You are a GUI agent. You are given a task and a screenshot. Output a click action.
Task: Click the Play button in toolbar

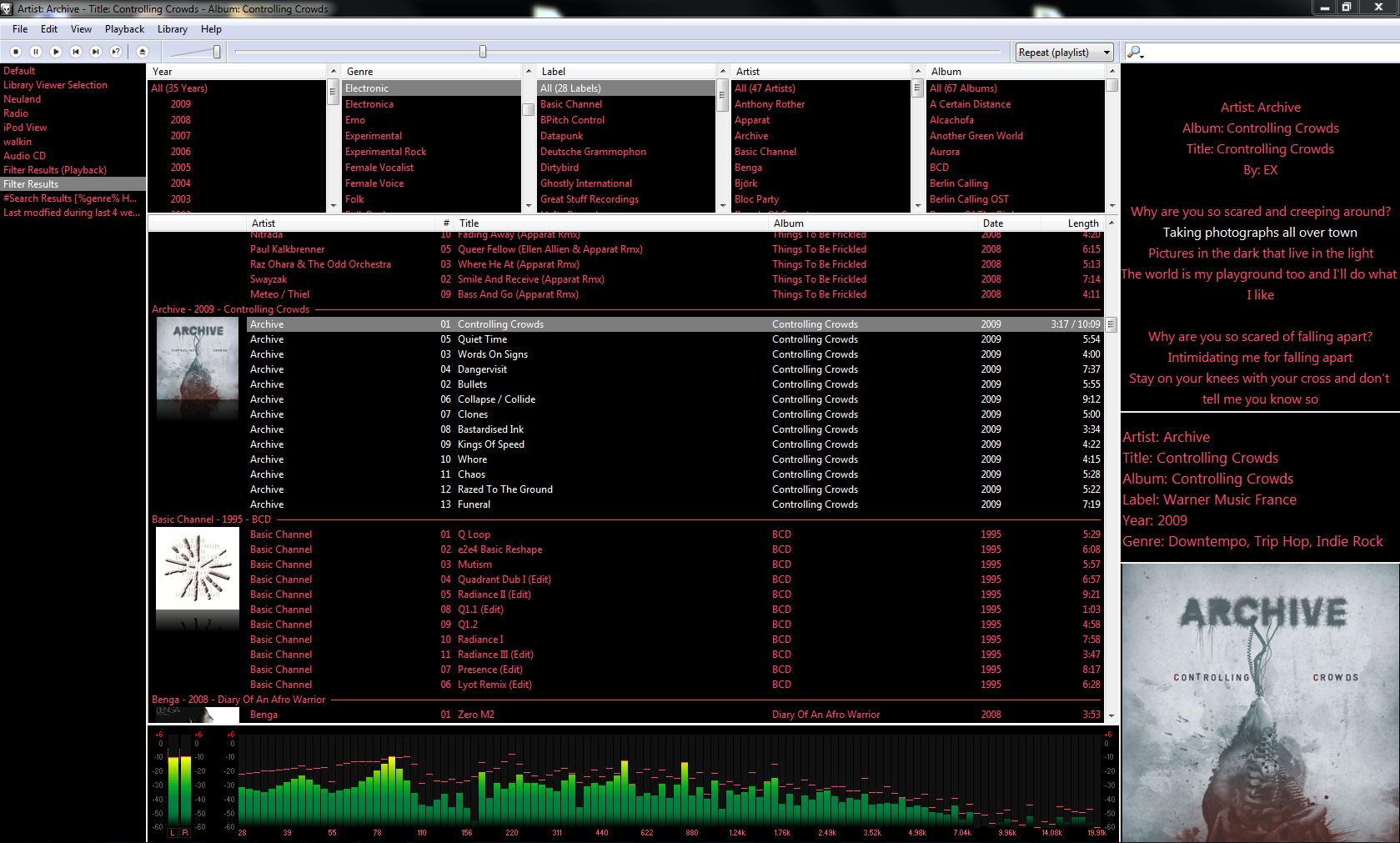click(x=56, y=52)
